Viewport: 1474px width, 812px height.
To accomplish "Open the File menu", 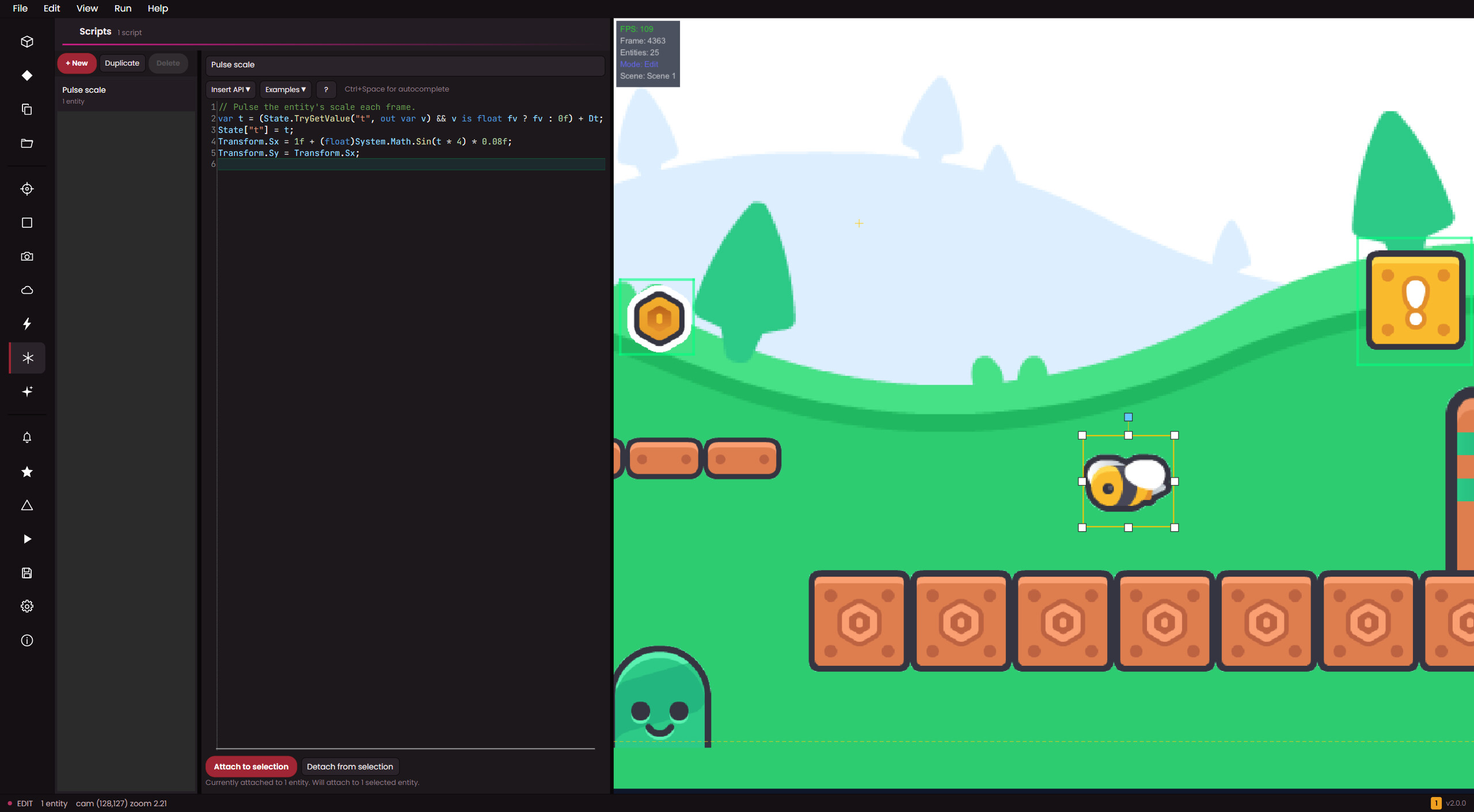I will (x=20, y=8).
